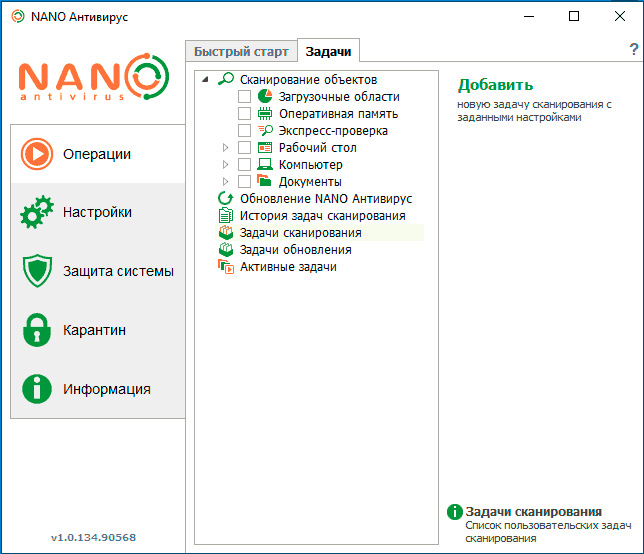
Task: Select Активные задачи tree label
Action: pyautogui.click(x=288, y=267)
